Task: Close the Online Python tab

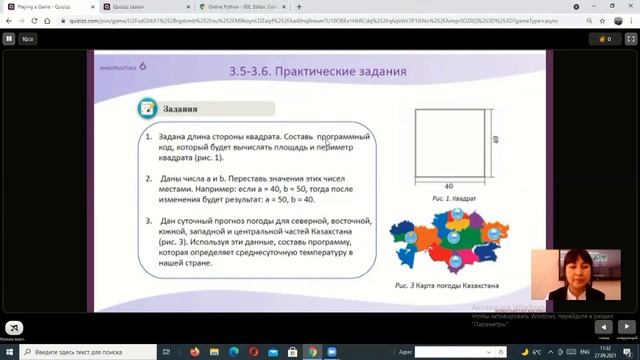Action: click(284, 7)
